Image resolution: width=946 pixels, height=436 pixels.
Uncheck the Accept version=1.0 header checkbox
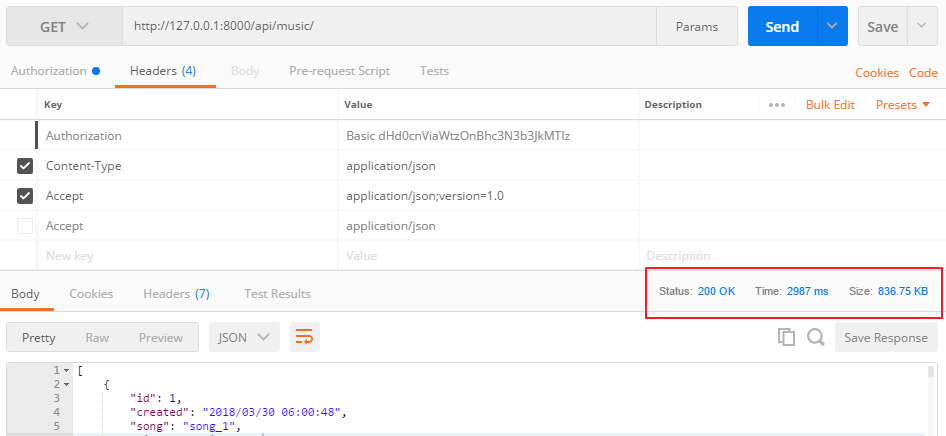[25, 196]
